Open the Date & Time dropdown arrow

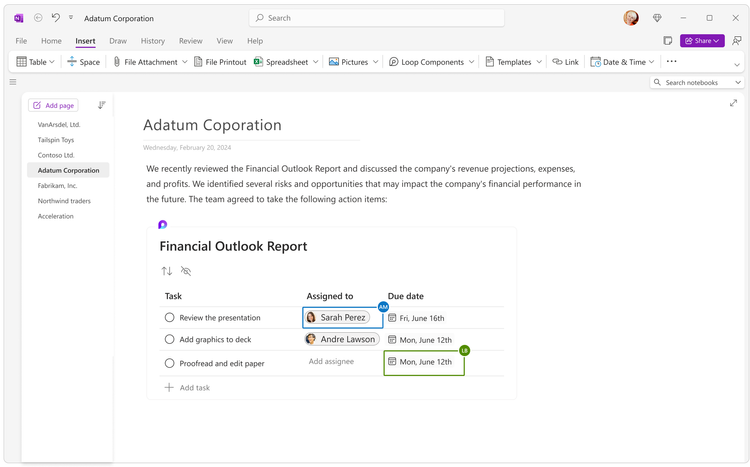(651, 62)
